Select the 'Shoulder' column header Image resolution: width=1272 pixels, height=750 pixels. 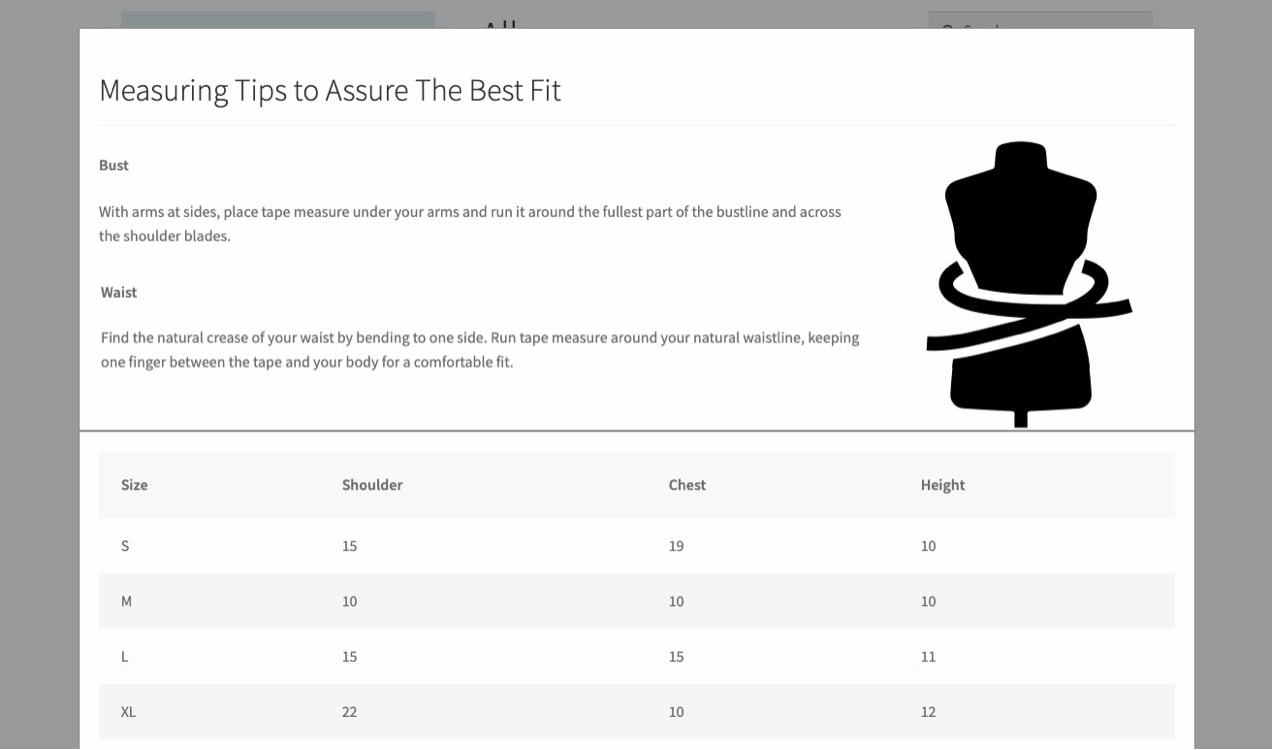tap(372, 485)
